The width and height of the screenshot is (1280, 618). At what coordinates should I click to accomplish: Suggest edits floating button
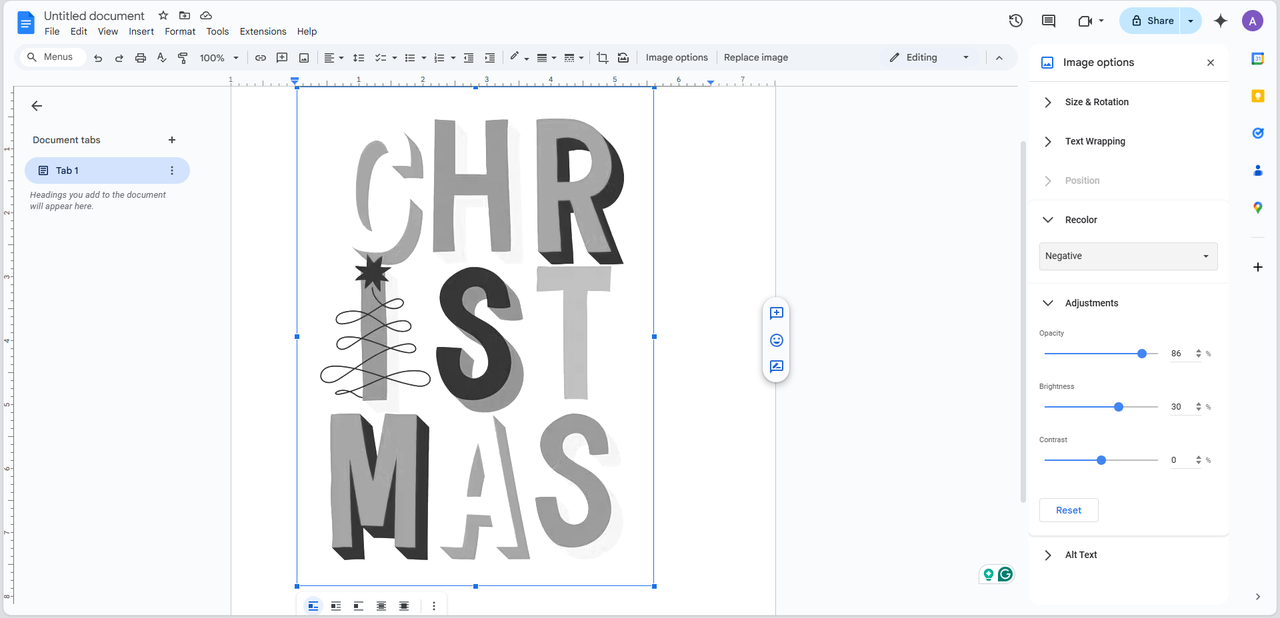click(776, 367)
